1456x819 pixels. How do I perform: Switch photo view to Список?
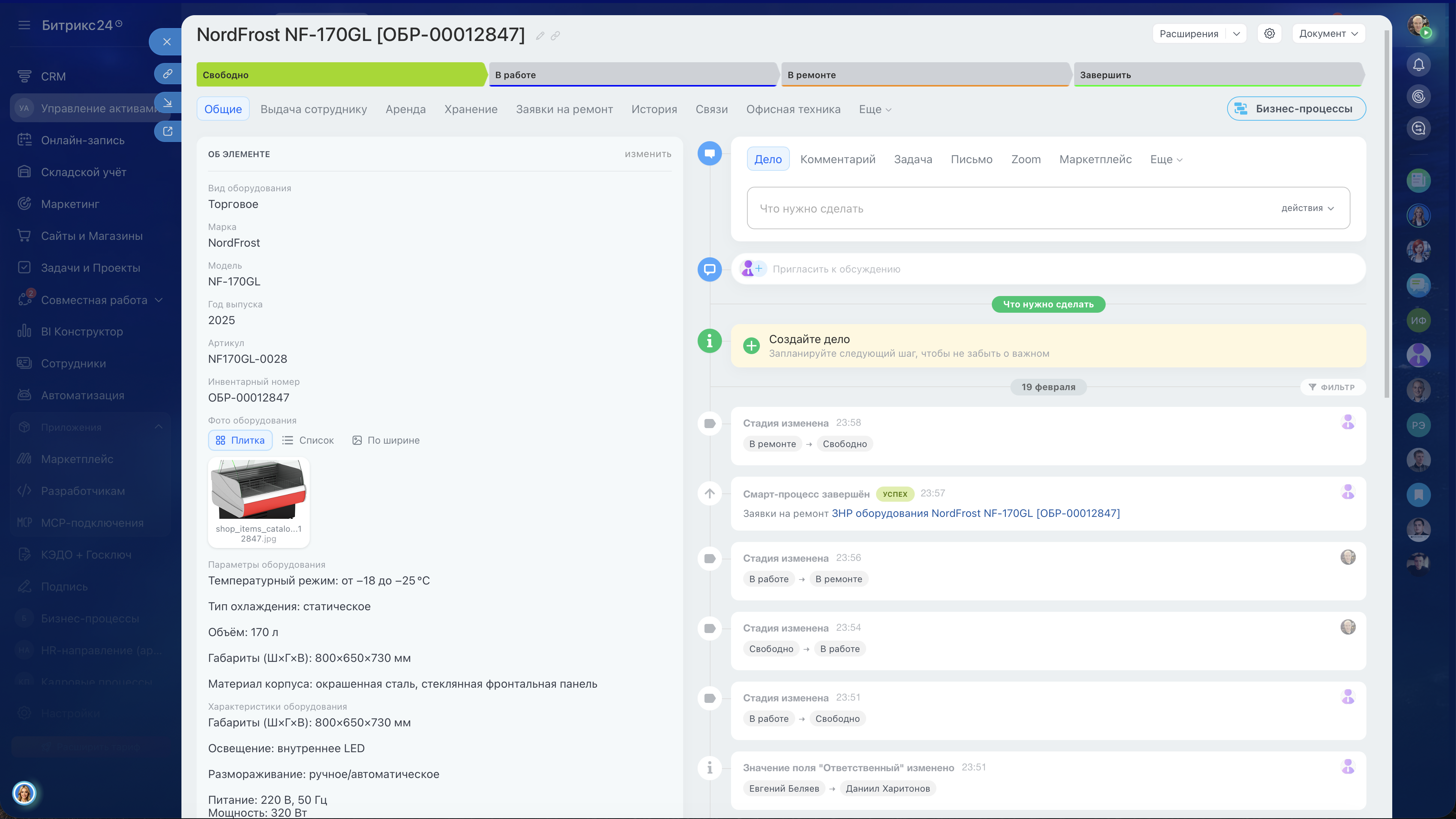click(x=308, y=440)
